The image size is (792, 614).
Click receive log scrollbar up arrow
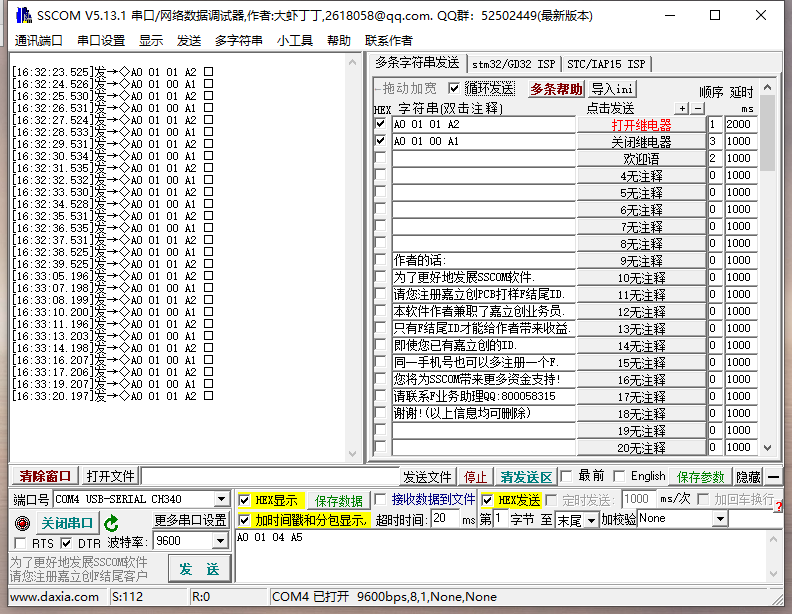[352, 63]
